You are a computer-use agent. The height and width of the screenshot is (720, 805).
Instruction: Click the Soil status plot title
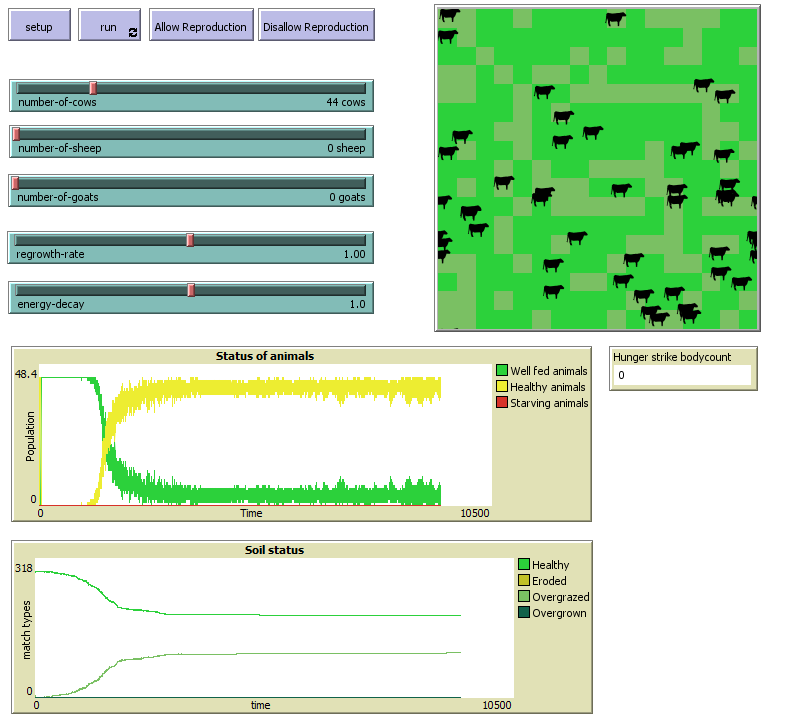pyautogui.click(x=274, y=550)
